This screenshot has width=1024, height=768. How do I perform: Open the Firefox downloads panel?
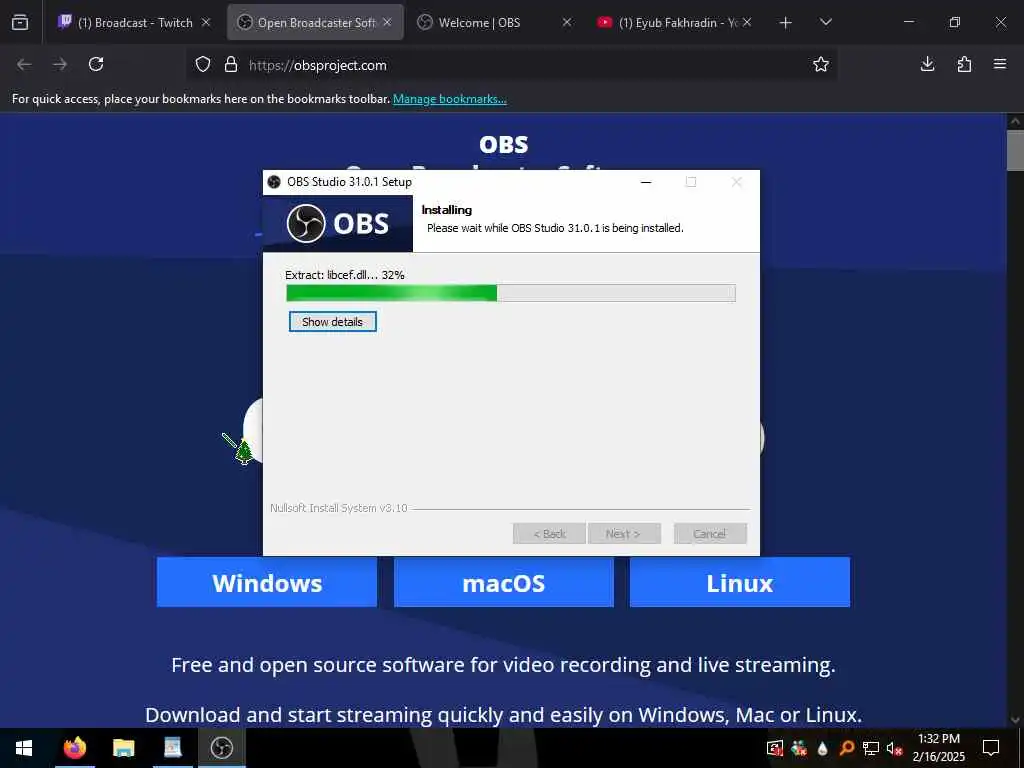[x=927, y=64]
